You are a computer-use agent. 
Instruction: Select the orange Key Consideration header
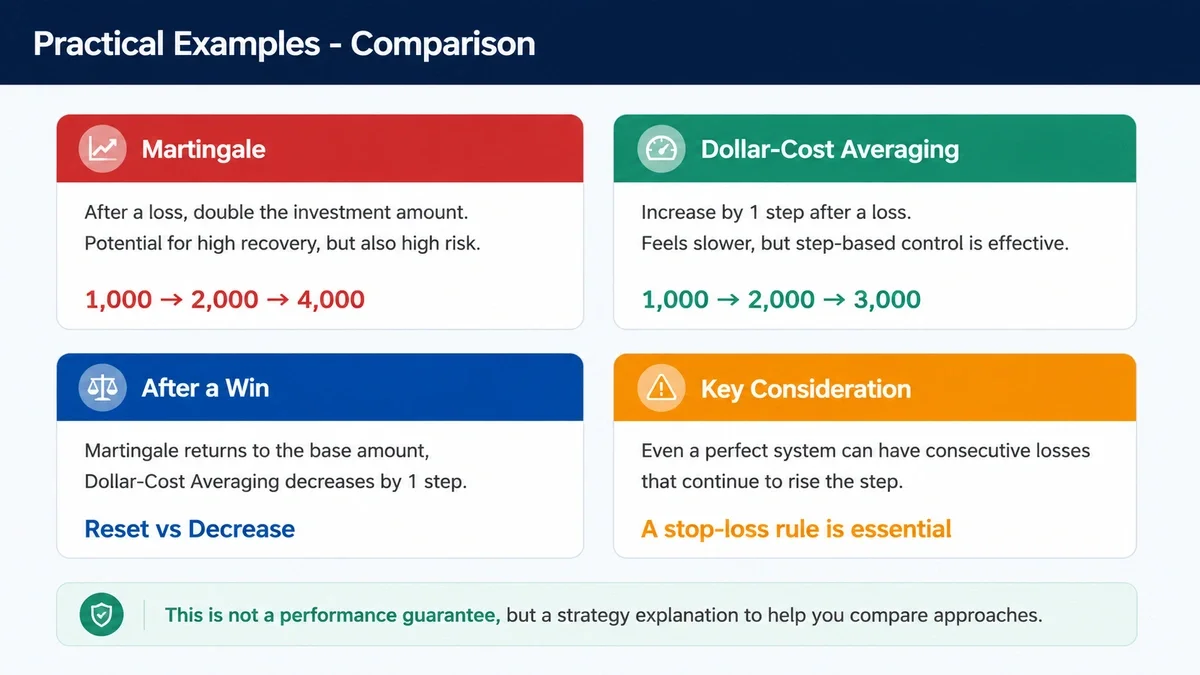click(875, 387)
